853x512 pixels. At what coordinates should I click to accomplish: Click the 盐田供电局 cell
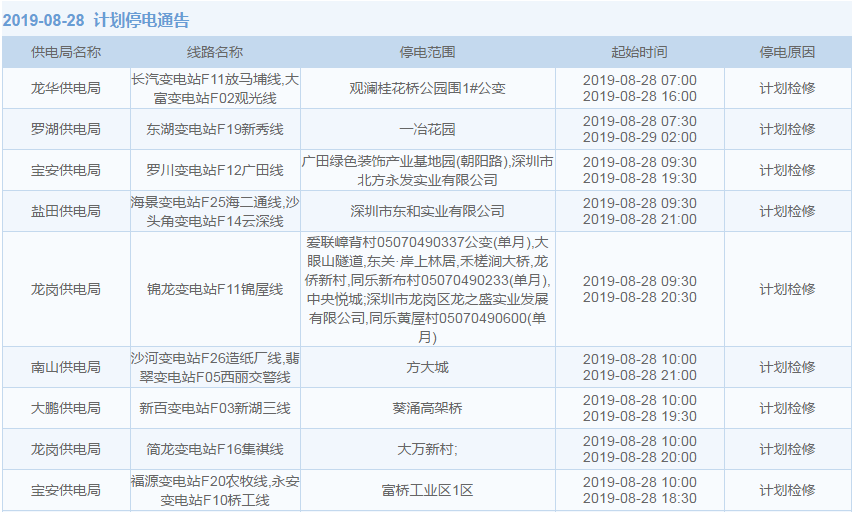point(66,211)
